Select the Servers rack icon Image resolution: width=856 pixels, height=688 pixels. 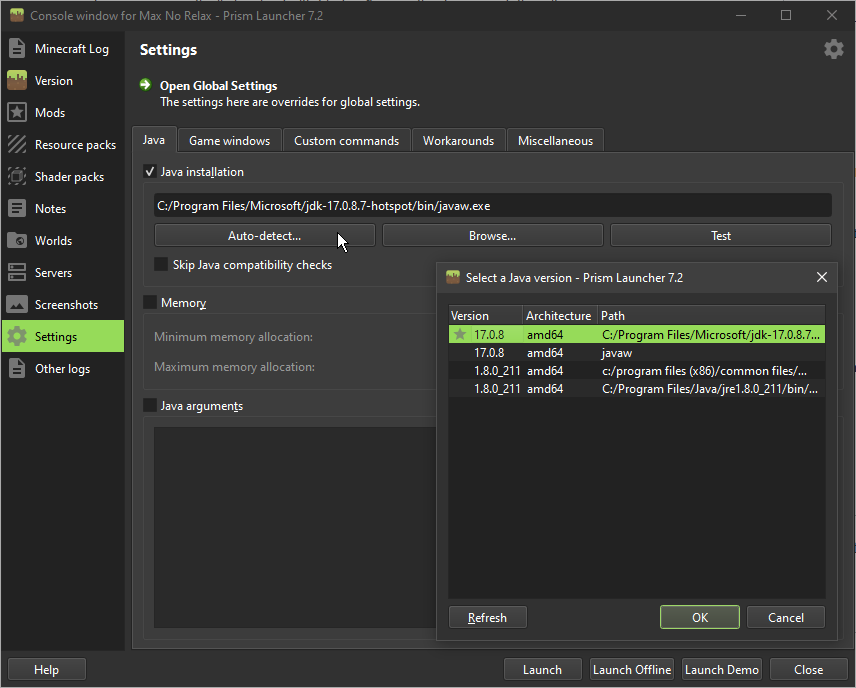tap(17, 272)
